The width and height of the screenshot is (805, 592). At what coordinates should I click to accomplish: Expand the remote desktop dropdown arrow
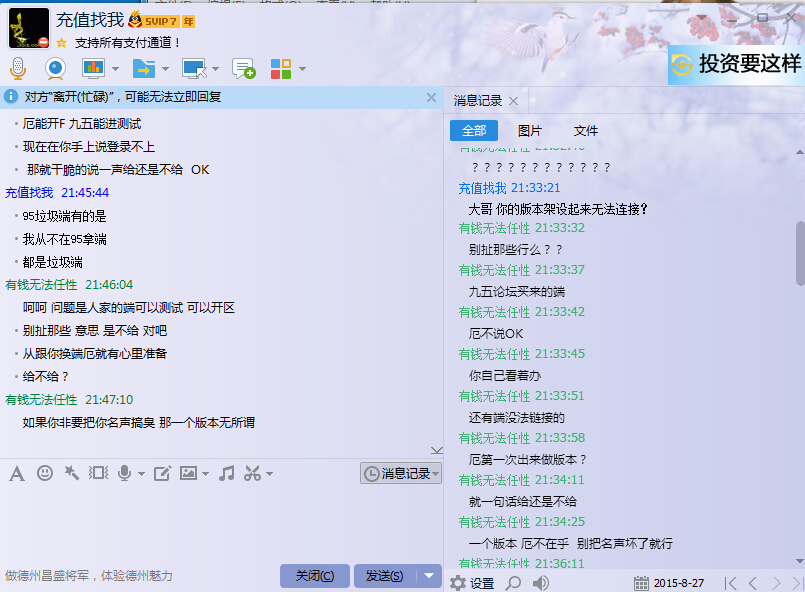click(216, 69)
